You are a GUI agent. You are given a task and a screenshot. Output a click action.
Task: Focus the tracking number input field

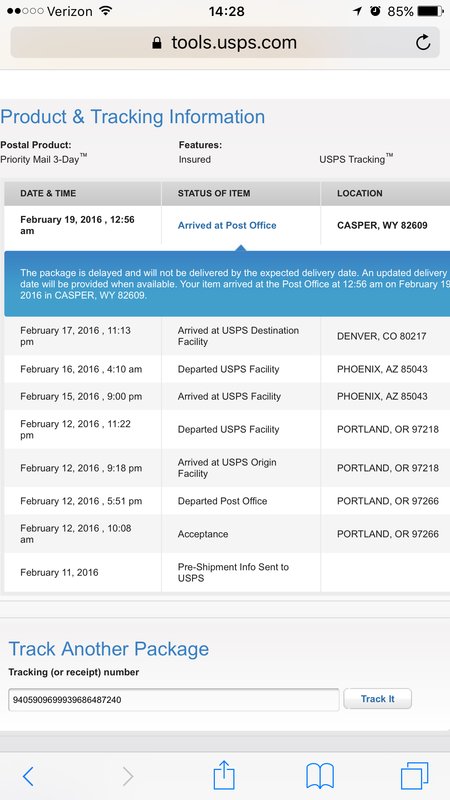pos(173,699)
